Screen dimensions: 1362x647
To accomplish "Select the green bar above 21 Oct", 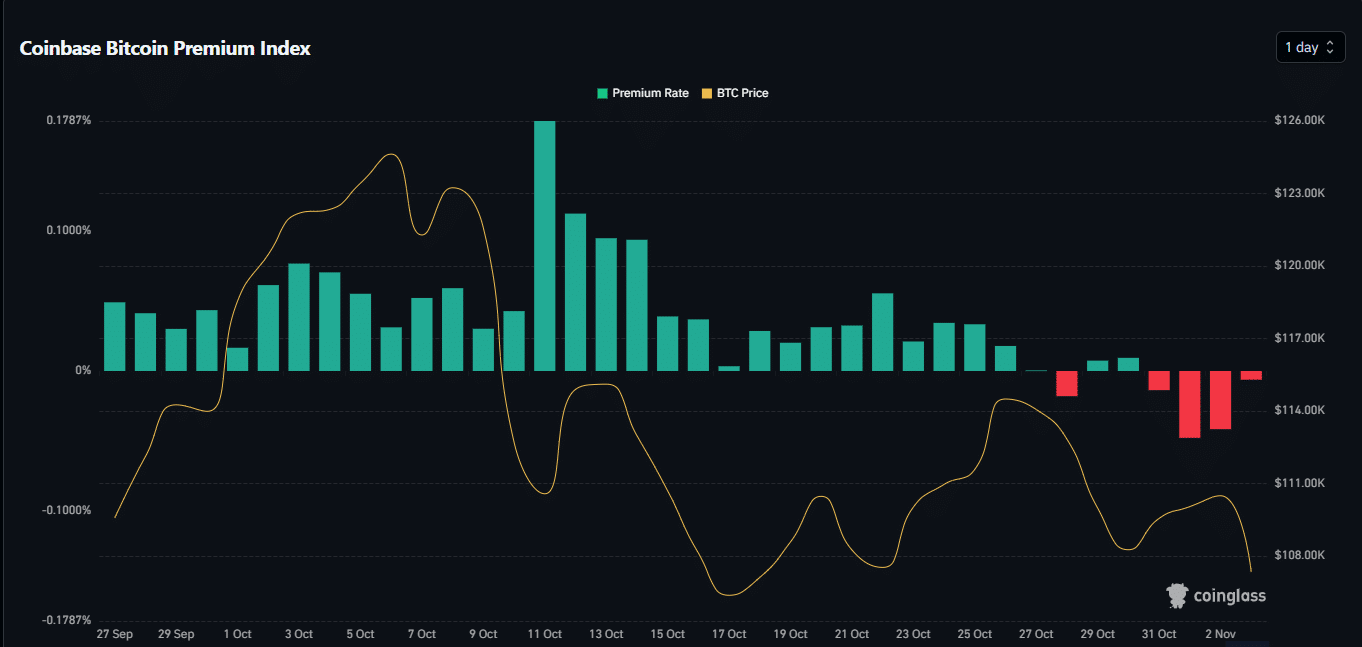I will (852, 348).
